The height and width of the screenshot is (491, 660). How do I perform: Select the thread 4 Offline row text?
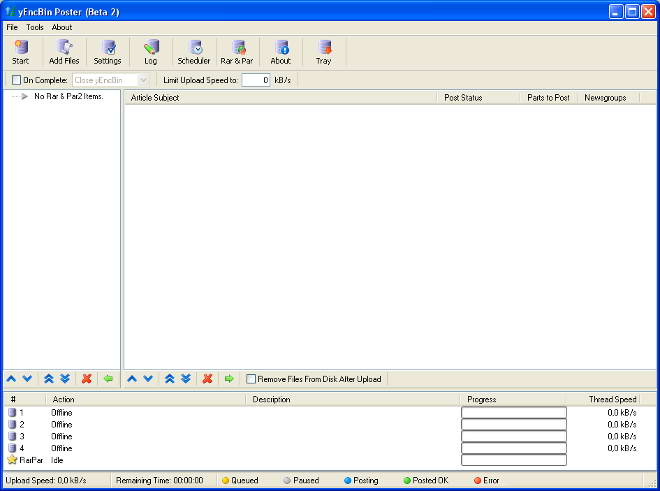[x=61, y=448]
